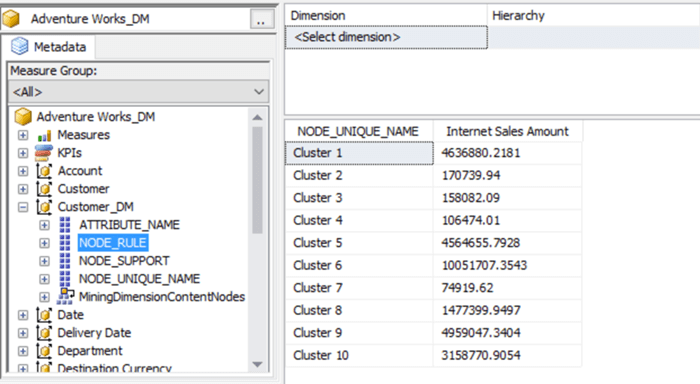Click the metadata tree scroll down arrow
The width and height of the screenshot is (700, 384).
[257, 364]
